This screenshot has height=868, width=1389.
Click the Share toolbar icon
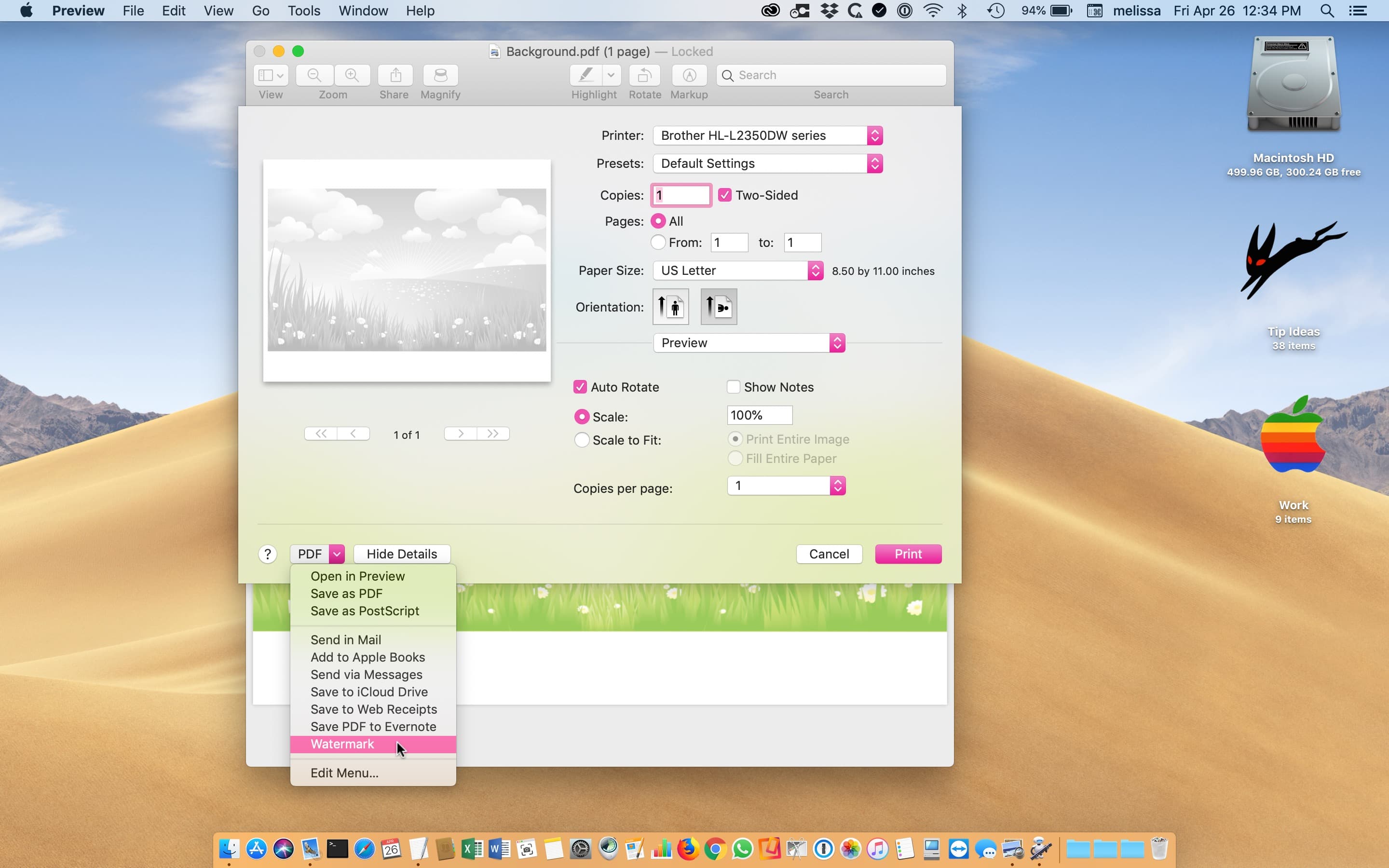[x=395, y=75]
